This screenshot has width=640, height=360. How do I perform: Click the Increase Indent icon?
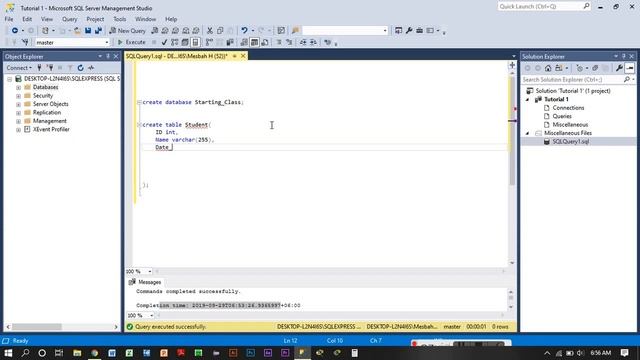click(x=313, y=42)
